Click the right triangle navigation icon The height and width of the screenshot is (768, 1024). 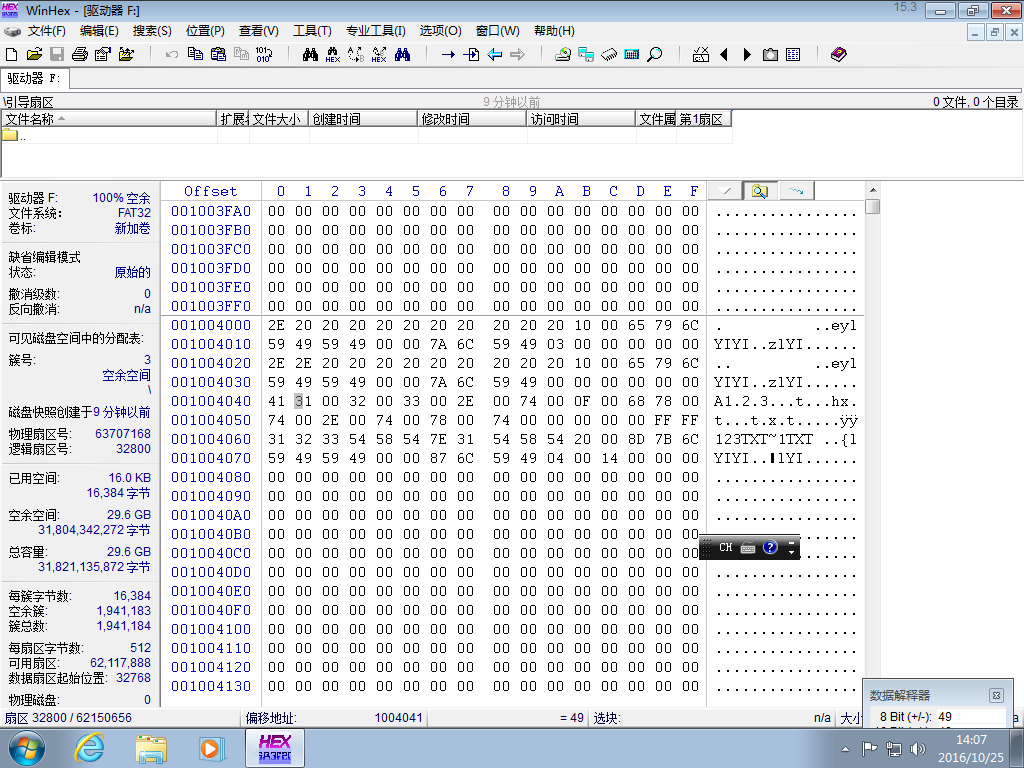[x=747, y=54]
